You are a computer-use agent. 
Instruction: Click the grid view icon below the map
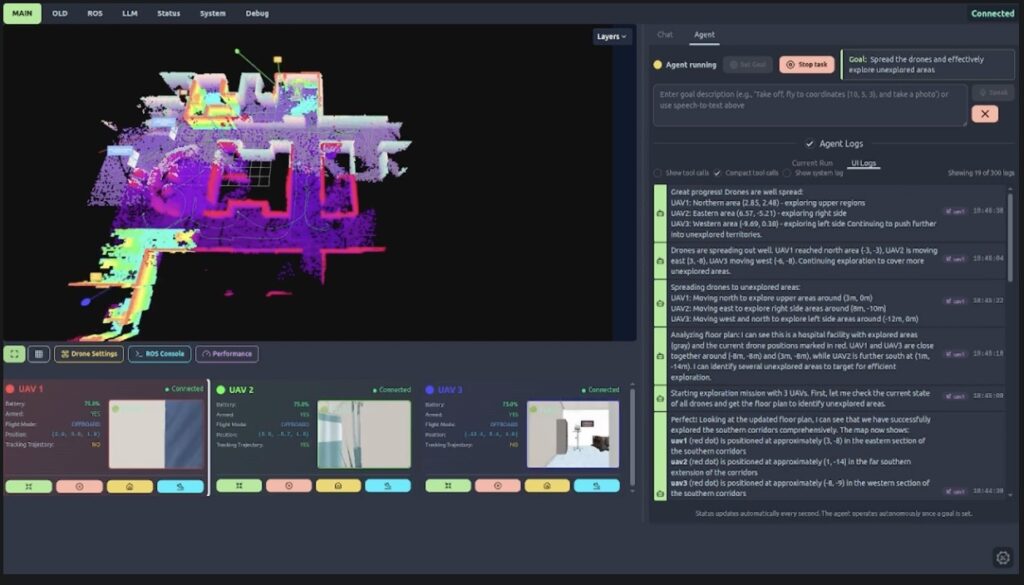click(39, 354)
